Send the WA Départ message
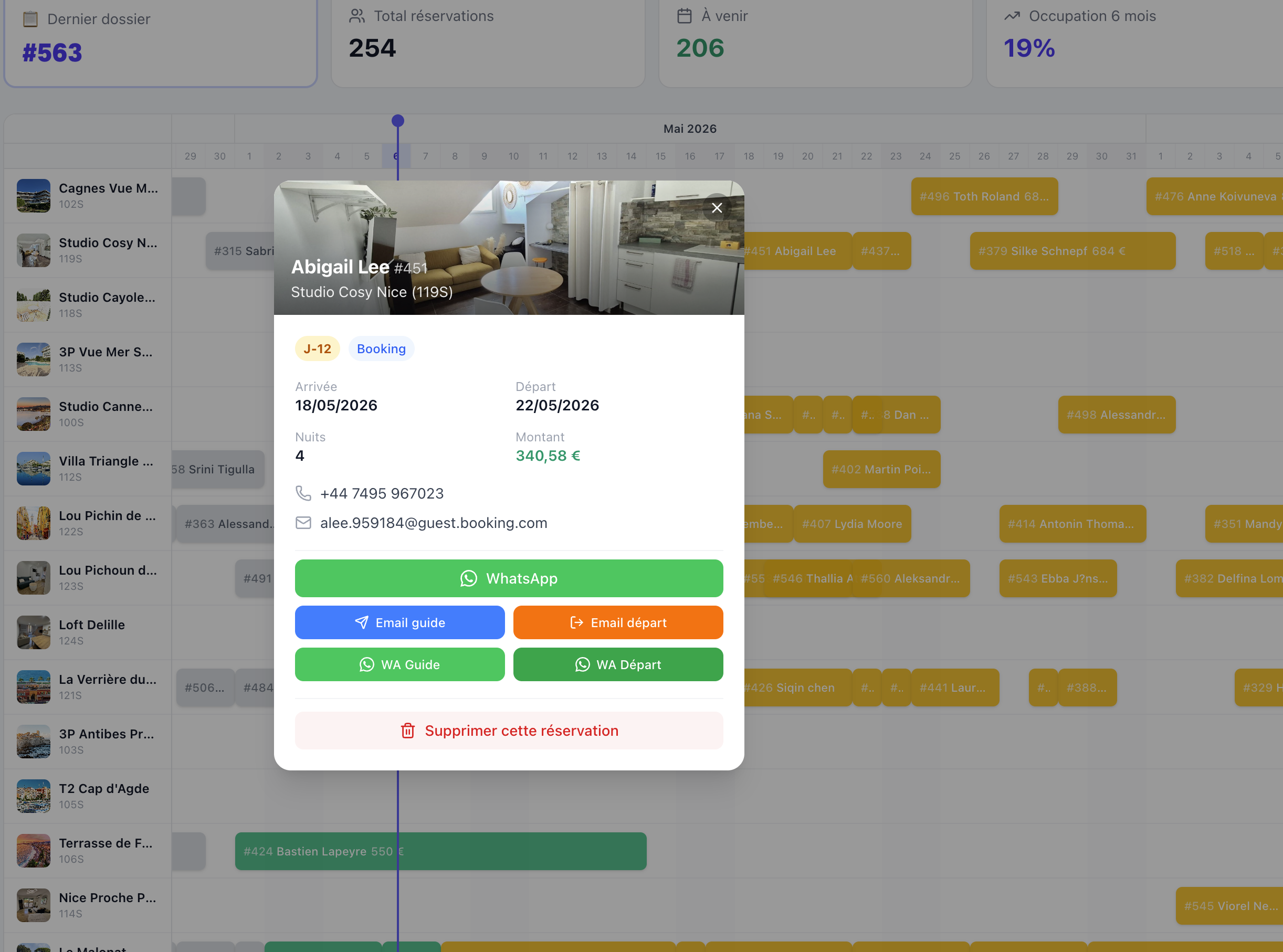 click(x=618, y=664)
